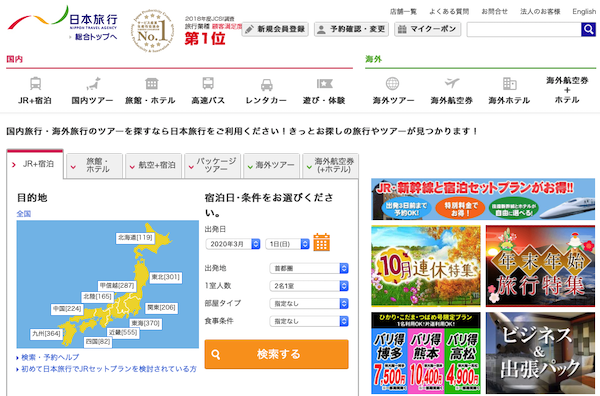600x396 pixels.
Task: Open 旅館・ホテル building icon
Action: [152, 83]
